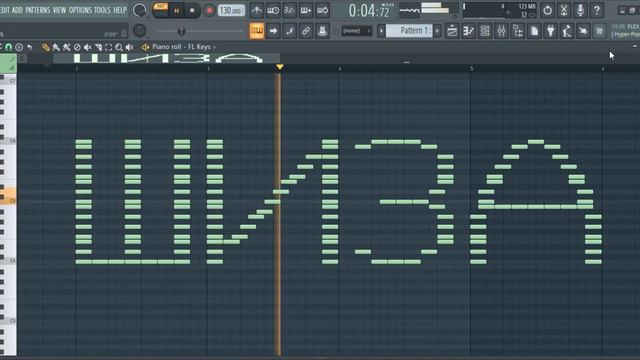
Task: Open the TOOLS menu
Action: click(x=102, y=10)
